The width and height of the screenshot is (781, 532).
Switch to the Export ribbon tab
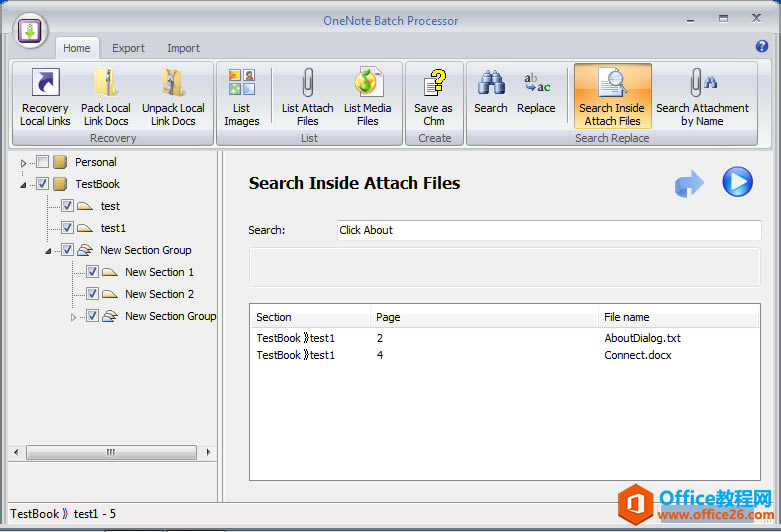click(128, 48)
